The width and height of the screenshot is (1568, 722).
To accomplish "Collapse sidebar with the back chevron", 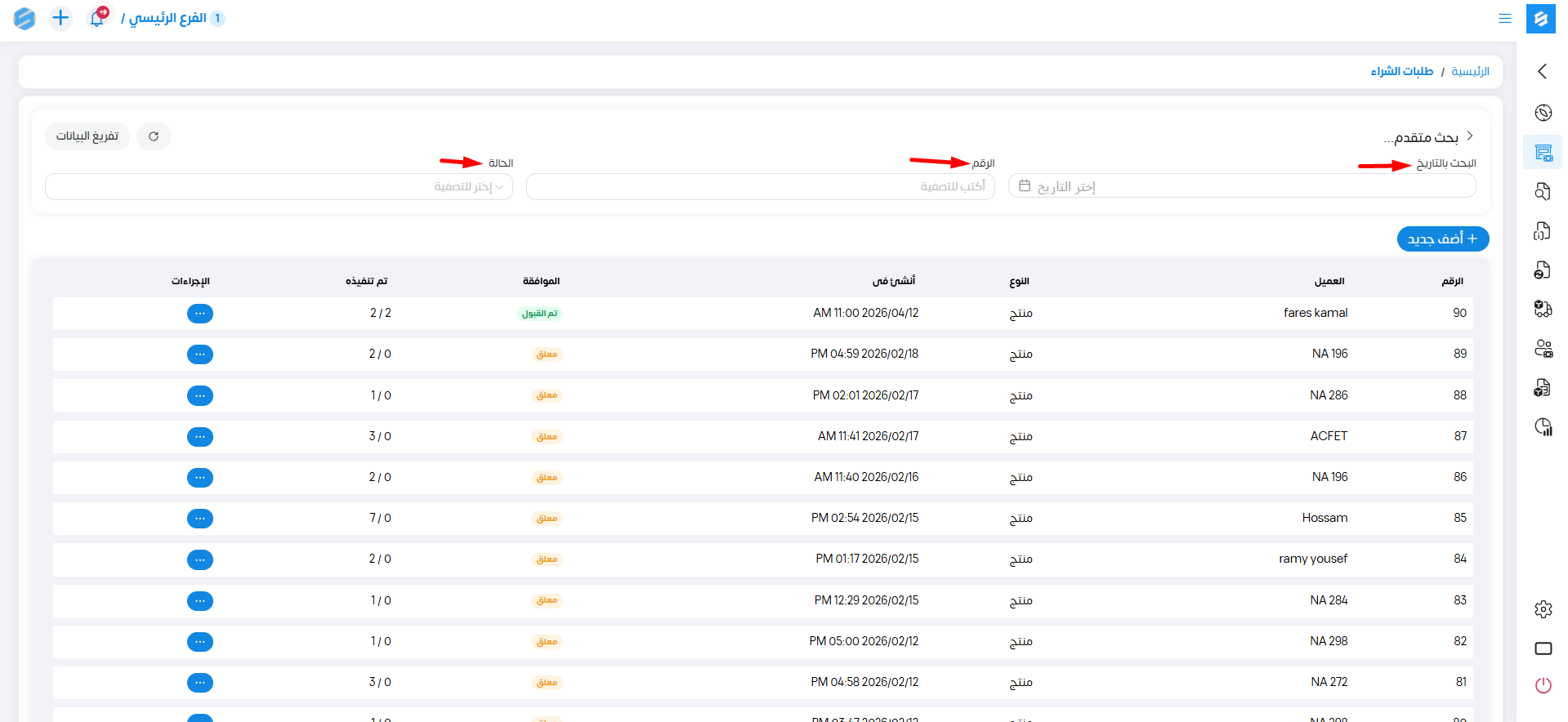I will [1542, 72].
